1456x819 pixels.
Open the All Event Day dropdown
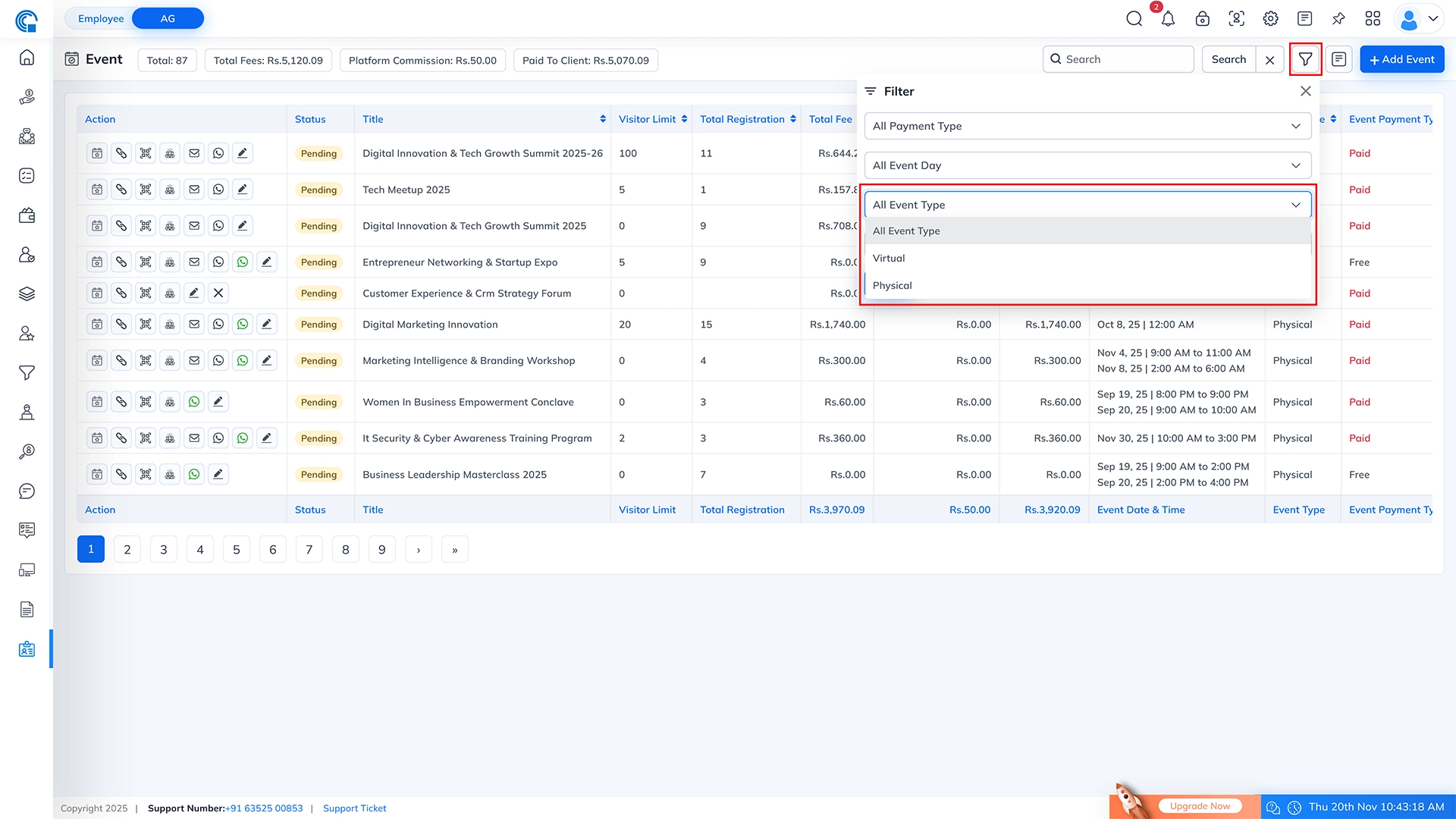click(x=1087, y=165)
